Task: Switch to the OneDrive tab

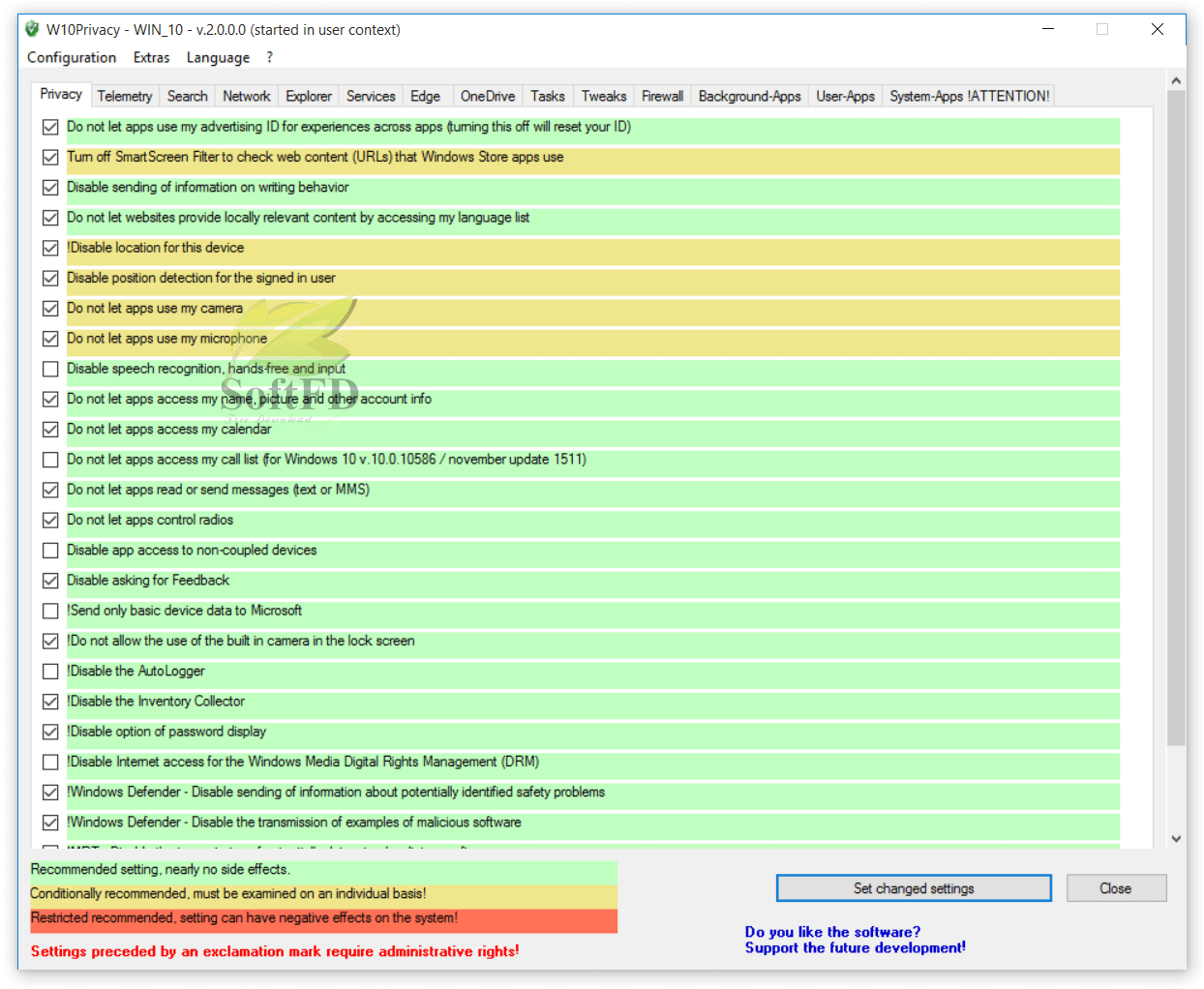Action: (x=488, y=96)
